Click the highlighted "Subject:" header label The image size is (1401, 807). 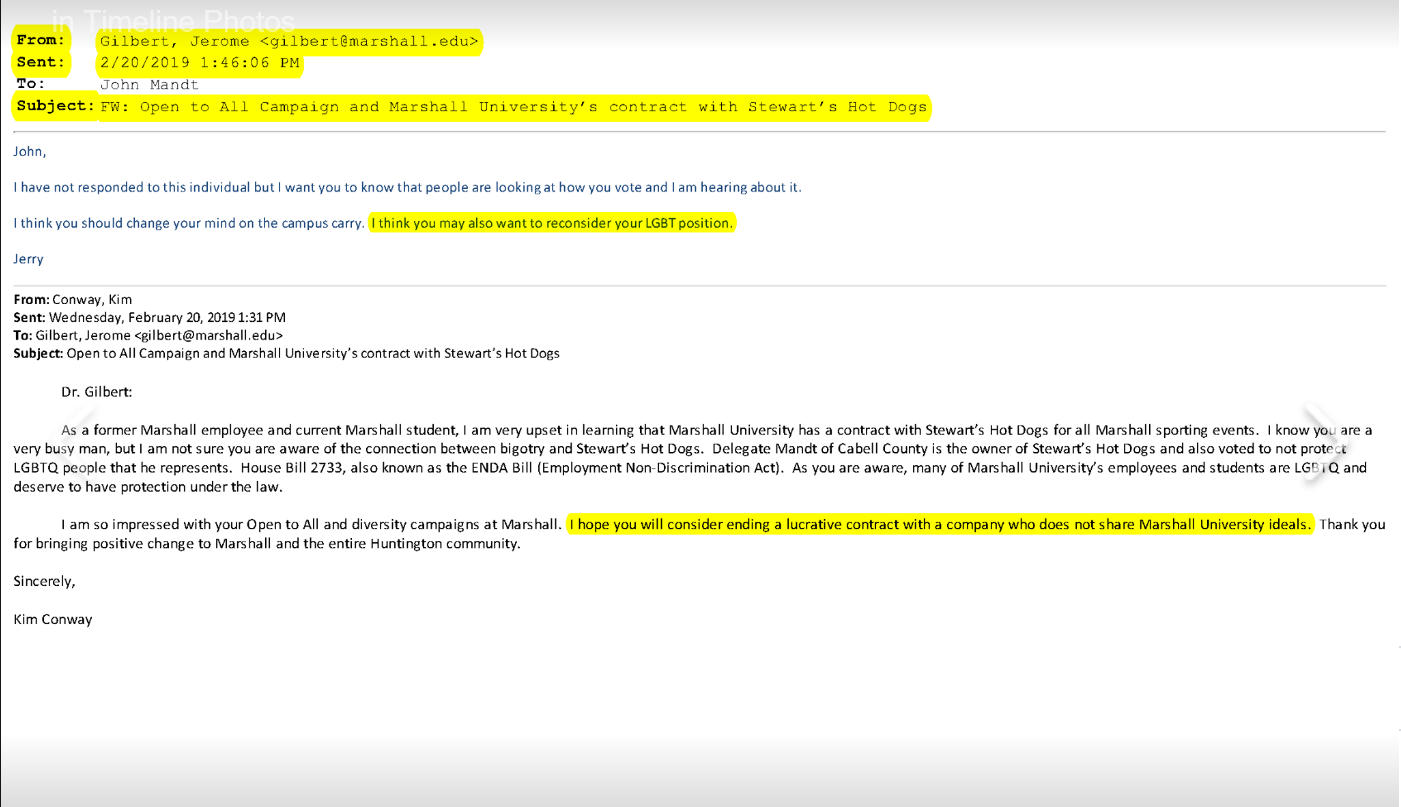(55, 107)
